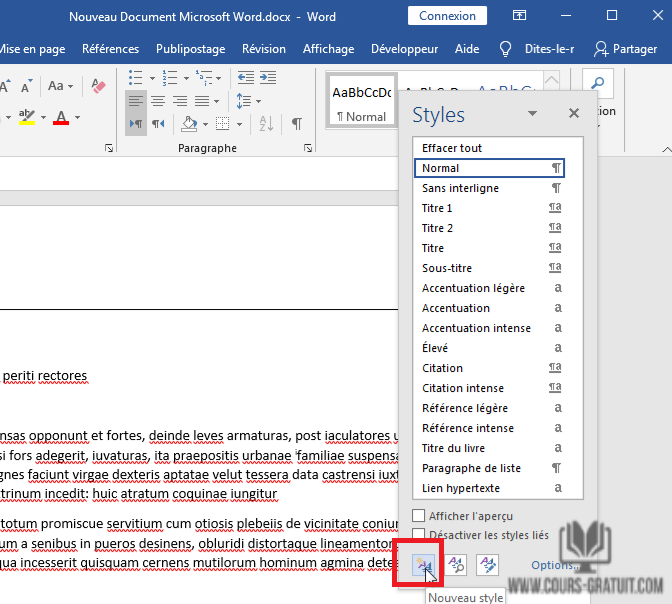The width and height of the screenshot is (672, 604).
Task: Click the New Style button in Styles pane
Action: coord(423,565)
